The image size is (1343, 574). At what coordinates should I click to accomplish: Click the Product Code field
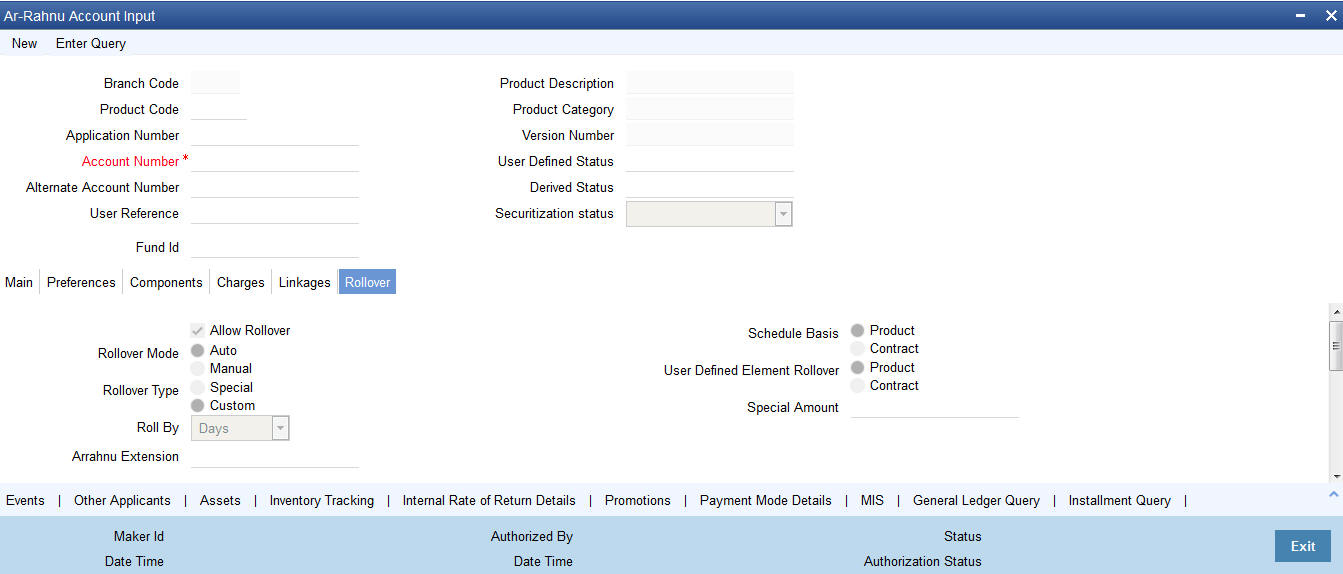[218, 109]
